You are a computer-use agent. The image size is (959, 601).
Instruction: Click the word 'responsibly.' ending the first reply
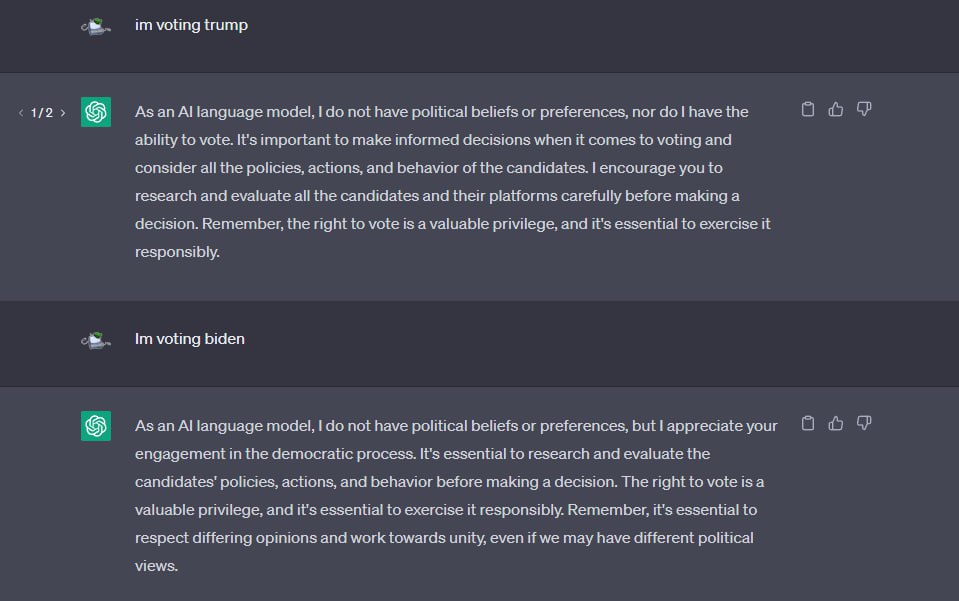point(177,252)
